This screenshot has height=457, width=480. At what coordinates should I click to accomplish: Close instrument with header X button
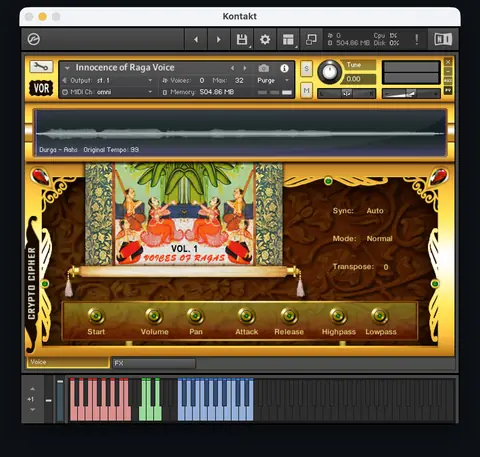click(448, 62)
